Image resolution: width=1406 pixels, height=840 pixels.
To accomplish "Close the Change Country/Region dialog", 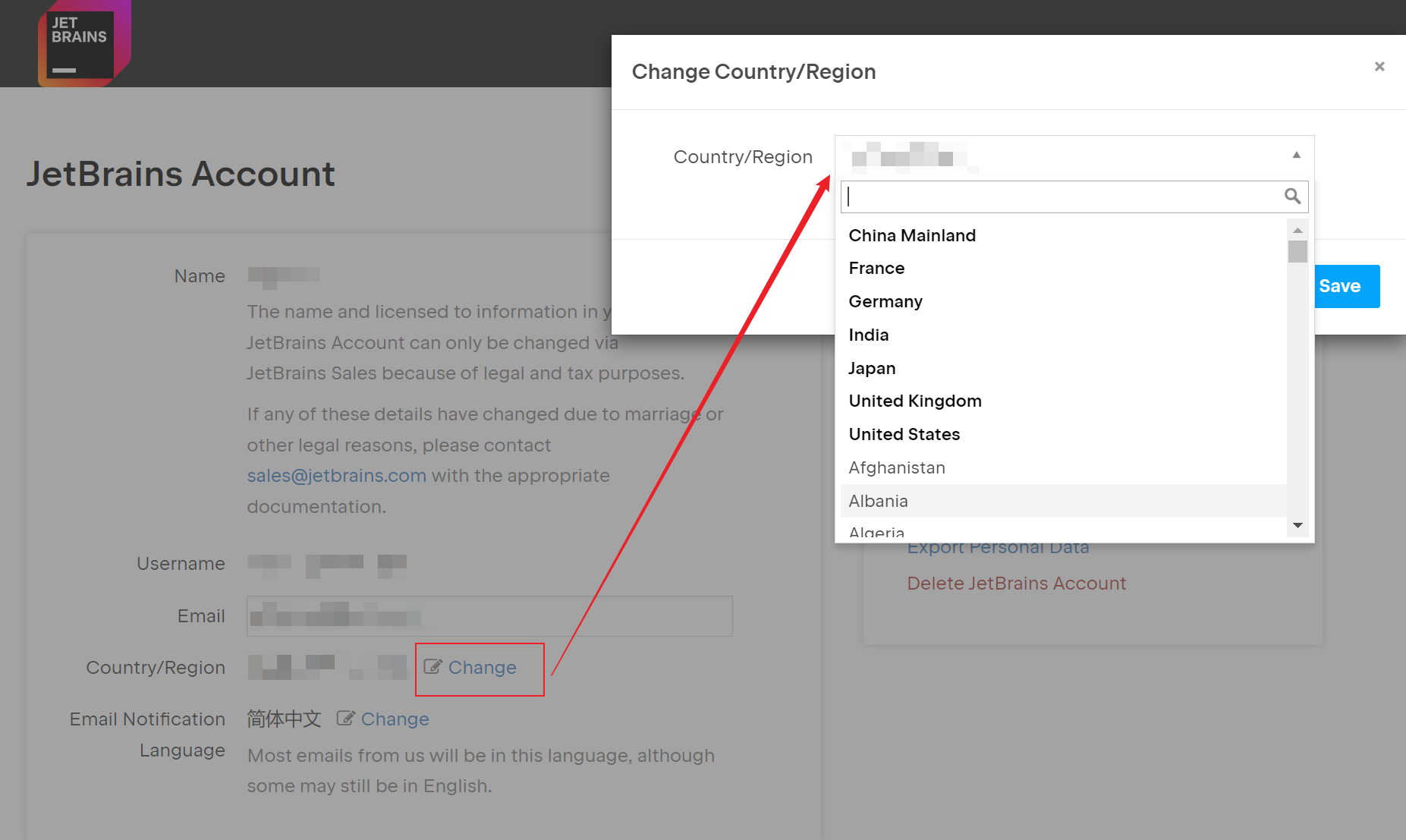I will click(x=1379, y=67).
